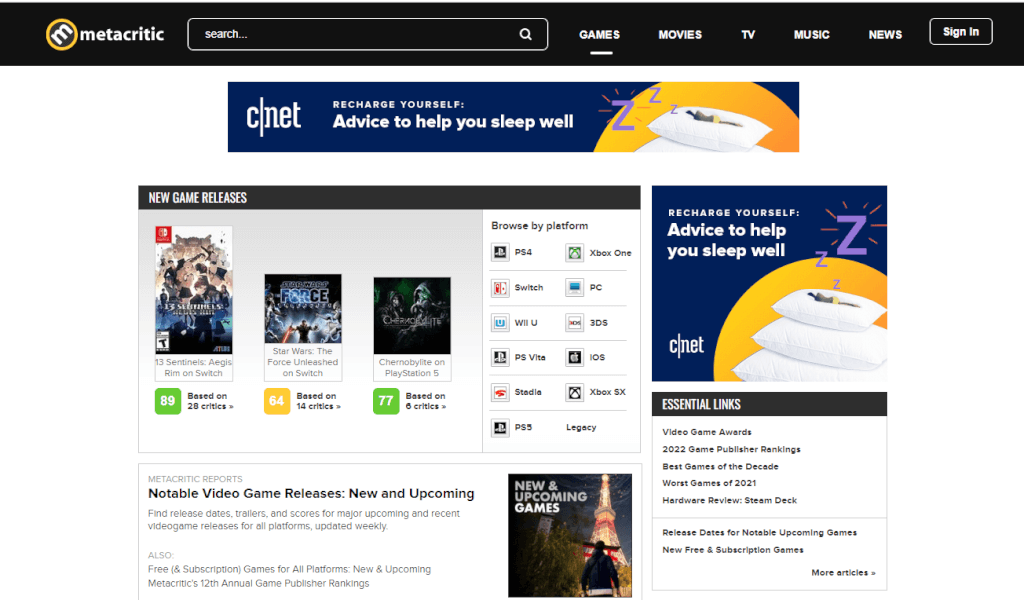Open the Notable Video Game Releases article
This screenshot has width=1024, height=600.
[x=311, y=494]
